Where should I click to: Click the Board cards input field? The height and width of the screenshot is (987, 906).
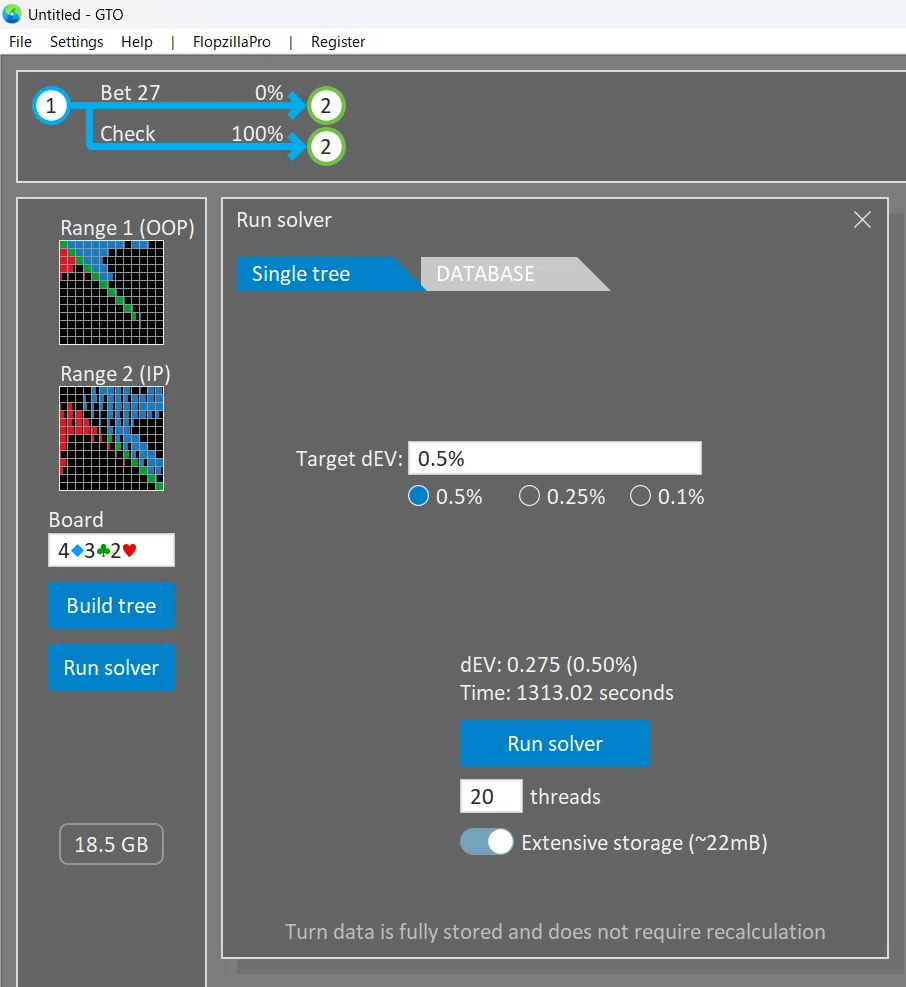(111, 550)
